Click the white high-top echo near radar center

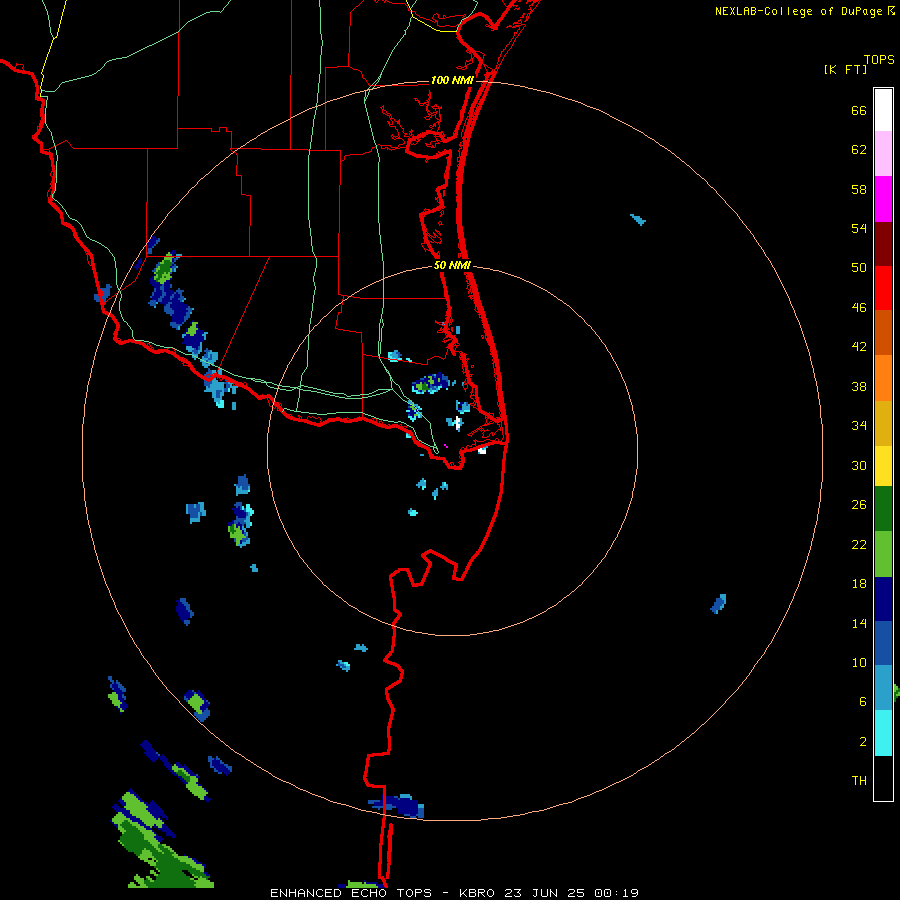(457, 424)
